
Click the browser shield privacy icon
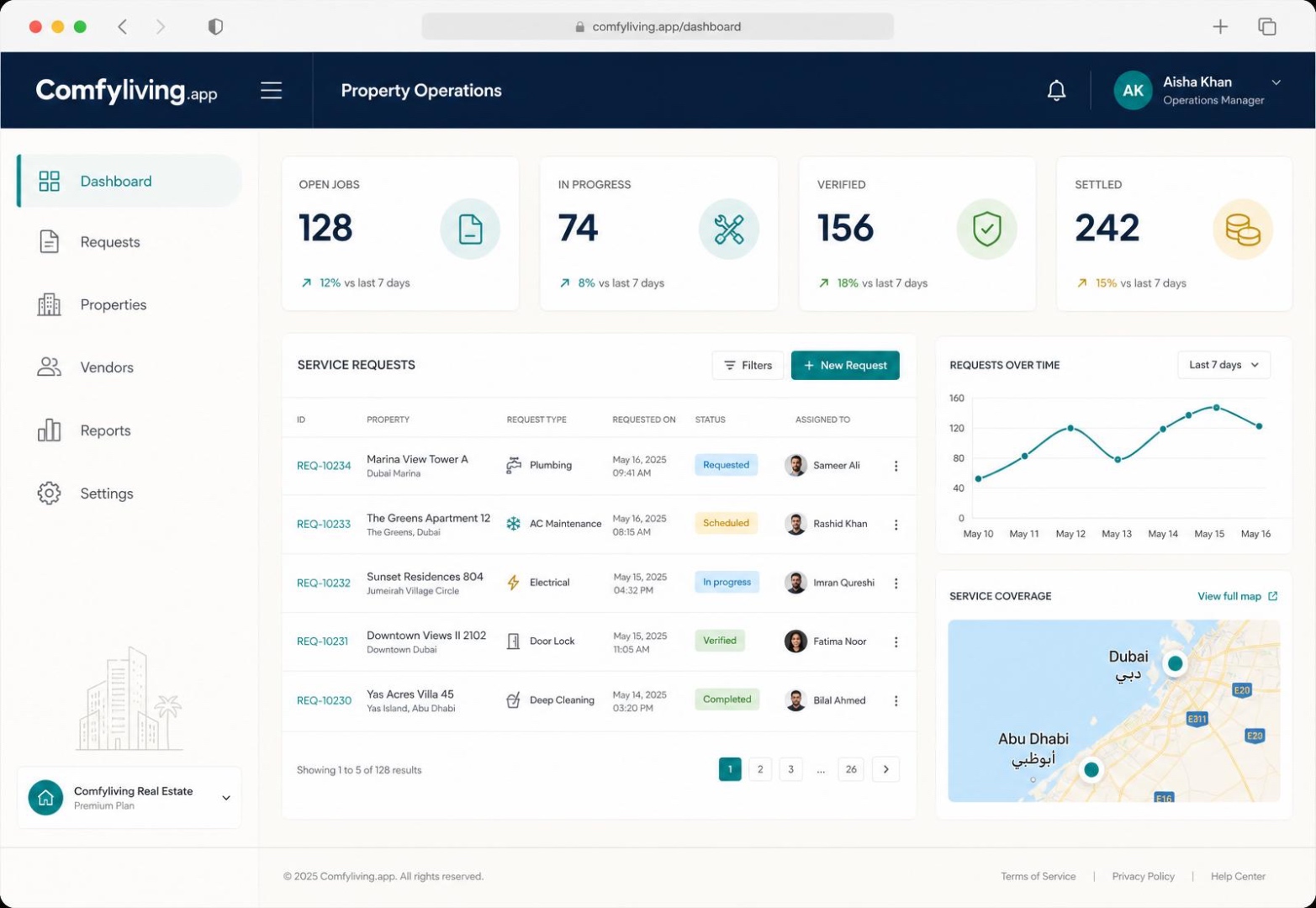coord(215,26)
